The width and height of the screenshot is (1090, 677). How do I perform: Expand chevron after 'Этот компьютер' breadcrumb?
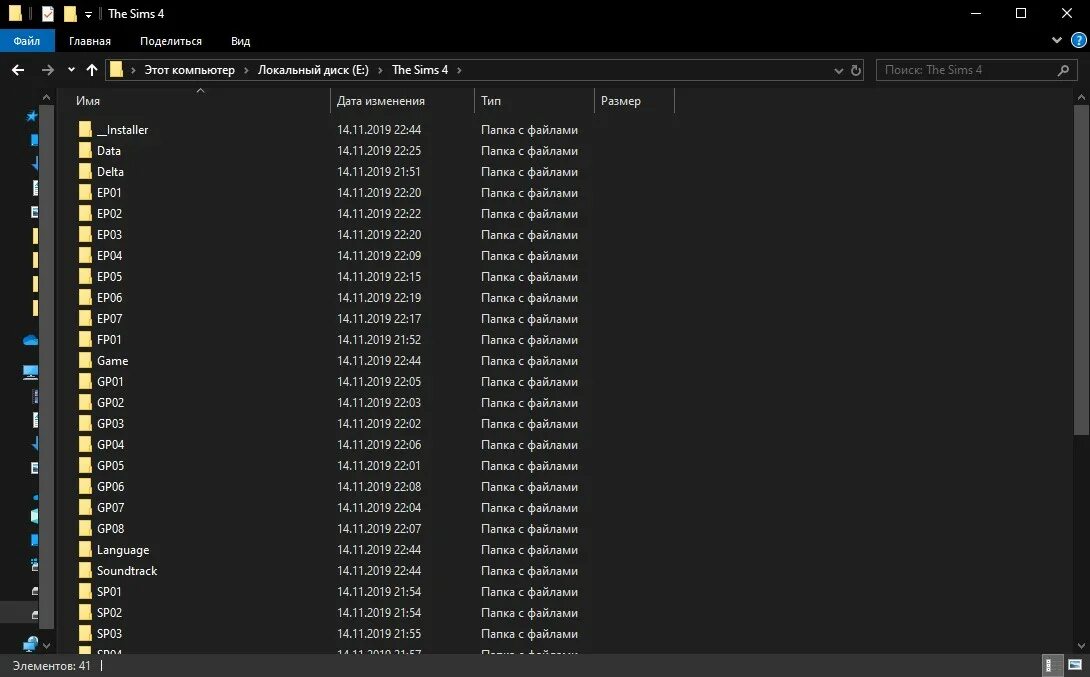[x=246, y=70]
